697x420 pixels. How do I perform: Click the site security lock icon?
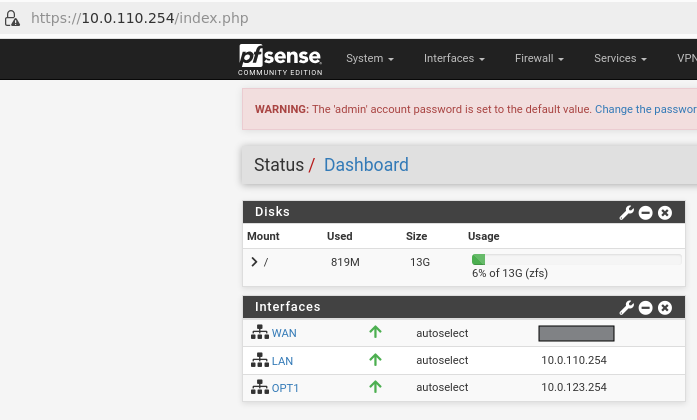click(13, 18)
